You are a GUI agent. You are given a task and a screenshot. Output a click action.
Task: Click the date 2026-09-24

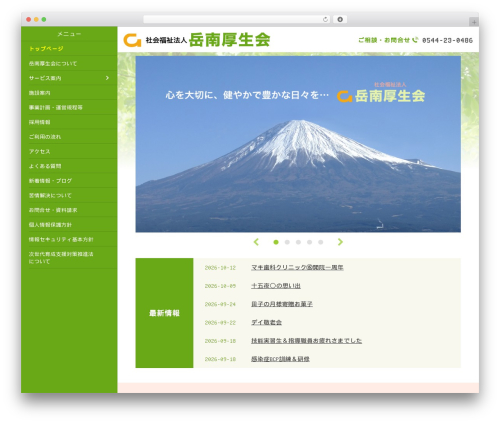[220, 304]
